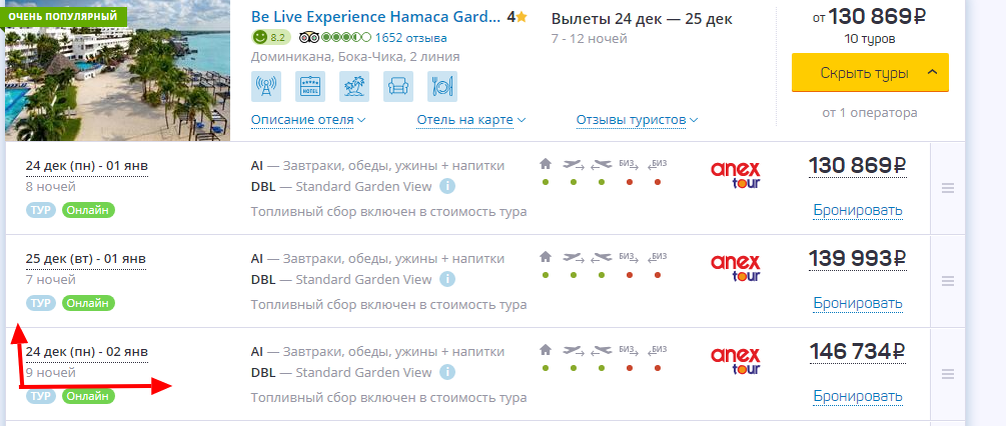Click the house availability icon in the 139 993₽ row

545,257
